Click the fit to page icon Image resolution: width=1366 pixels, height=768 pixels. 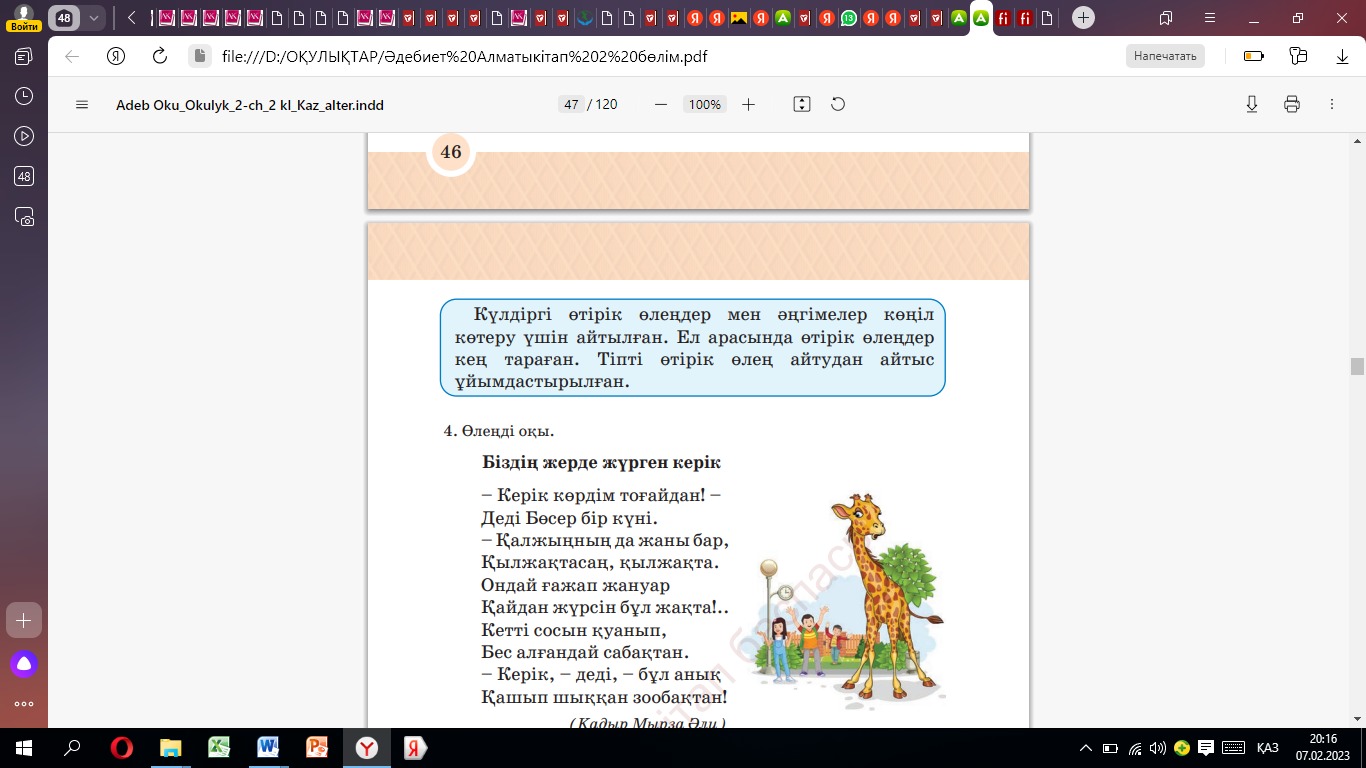click(x=801, y=104)
